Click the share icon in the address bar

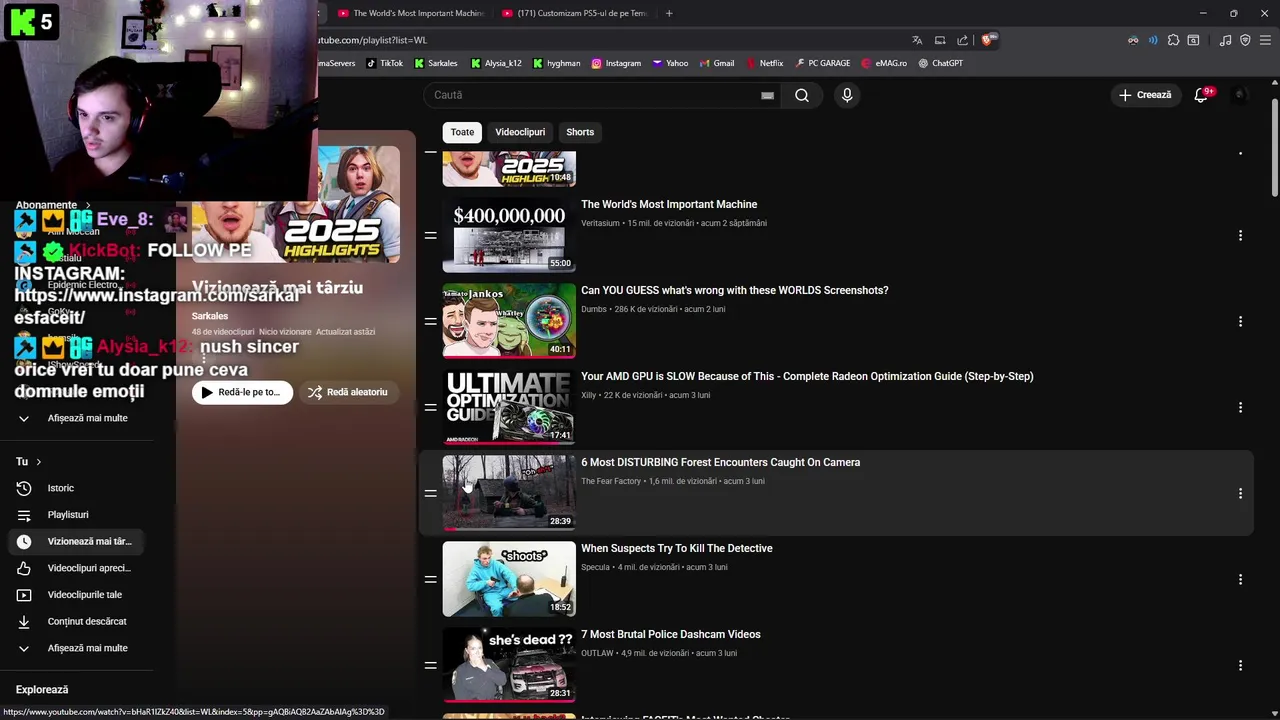962,40
